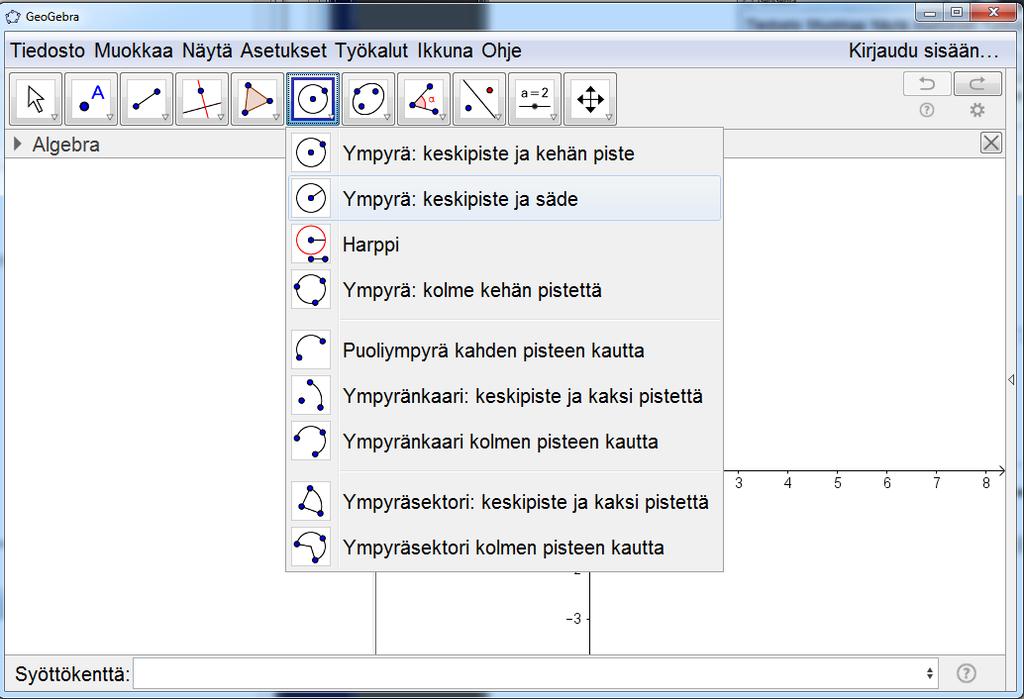
Task: Select the Slider a=2 tool
Action: pos(534,99)
